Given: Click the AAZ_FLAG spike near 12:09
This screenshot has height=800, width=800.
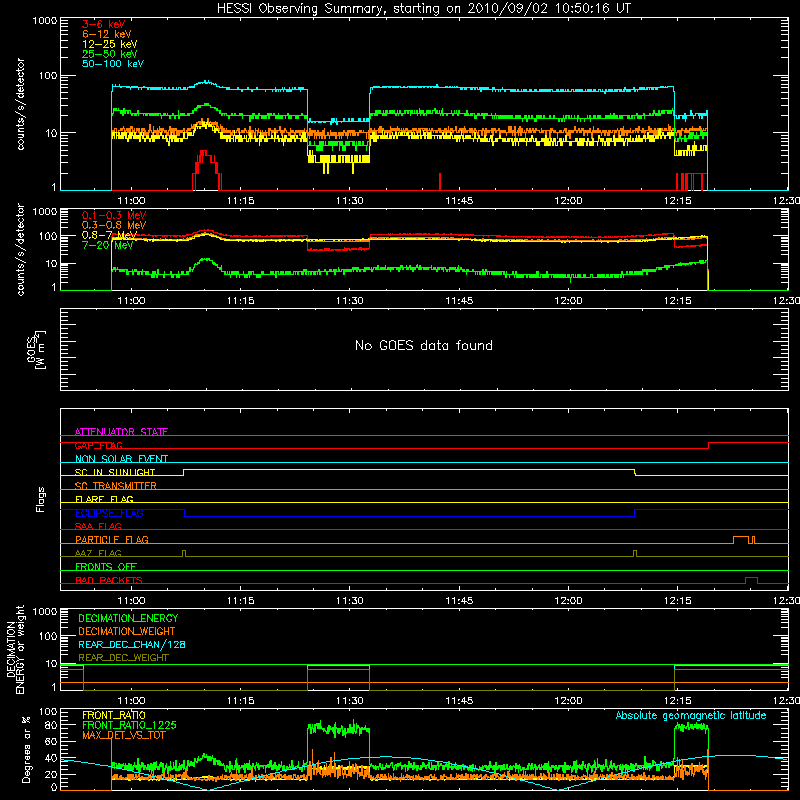Looking at the screenshot, I should pyautogui.click(x=635, y=553).
